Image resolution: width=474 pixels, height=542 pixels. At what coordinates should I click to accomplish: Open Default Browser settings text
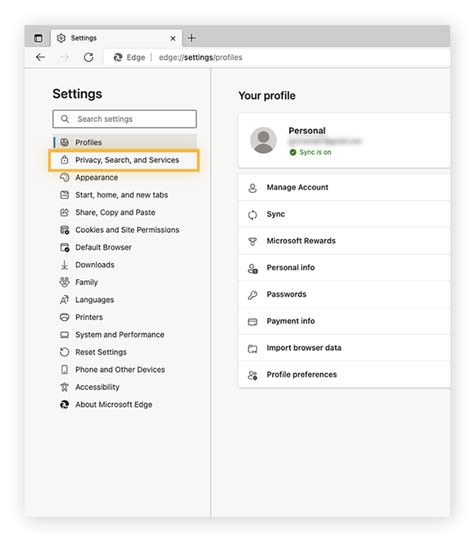(x=103, y=247)
